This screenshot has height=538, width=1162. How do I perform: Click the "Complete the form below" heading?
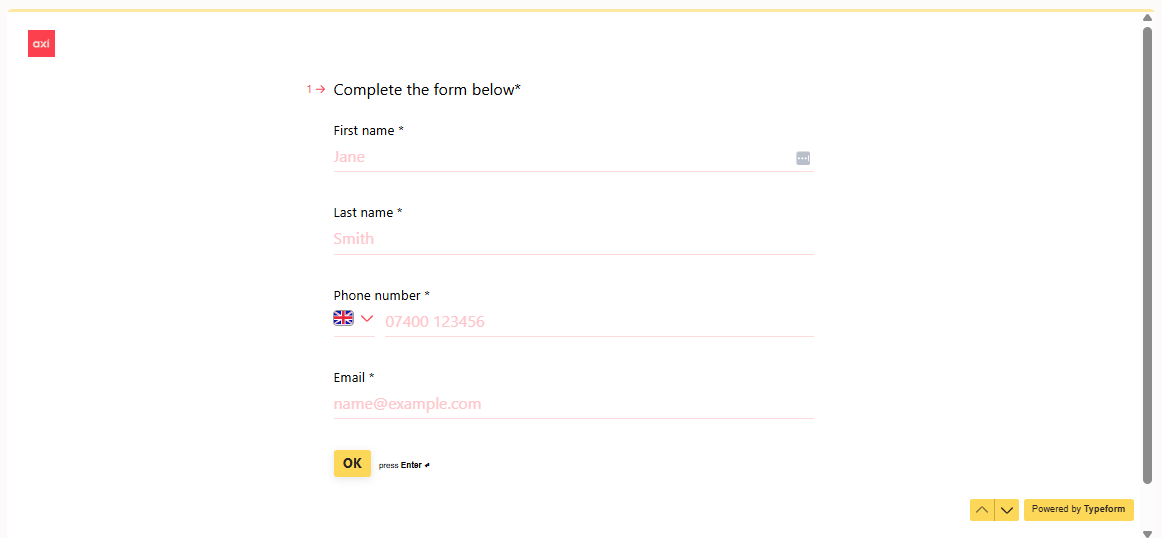click(427, 90)
